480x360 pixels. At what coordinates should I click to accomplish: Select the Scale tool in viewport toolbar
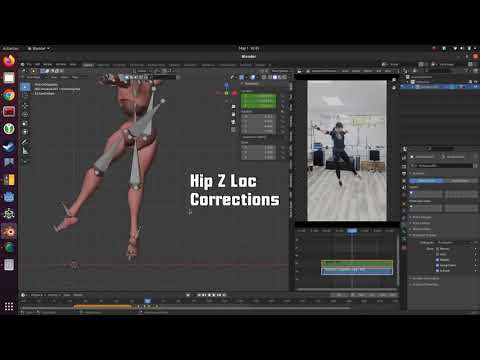click(x=25, y=124)
